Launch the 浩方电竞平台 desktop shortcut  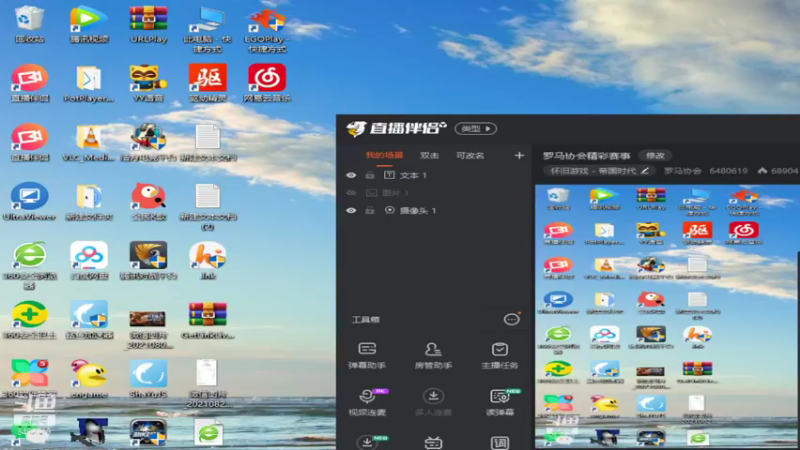(148, 142)
